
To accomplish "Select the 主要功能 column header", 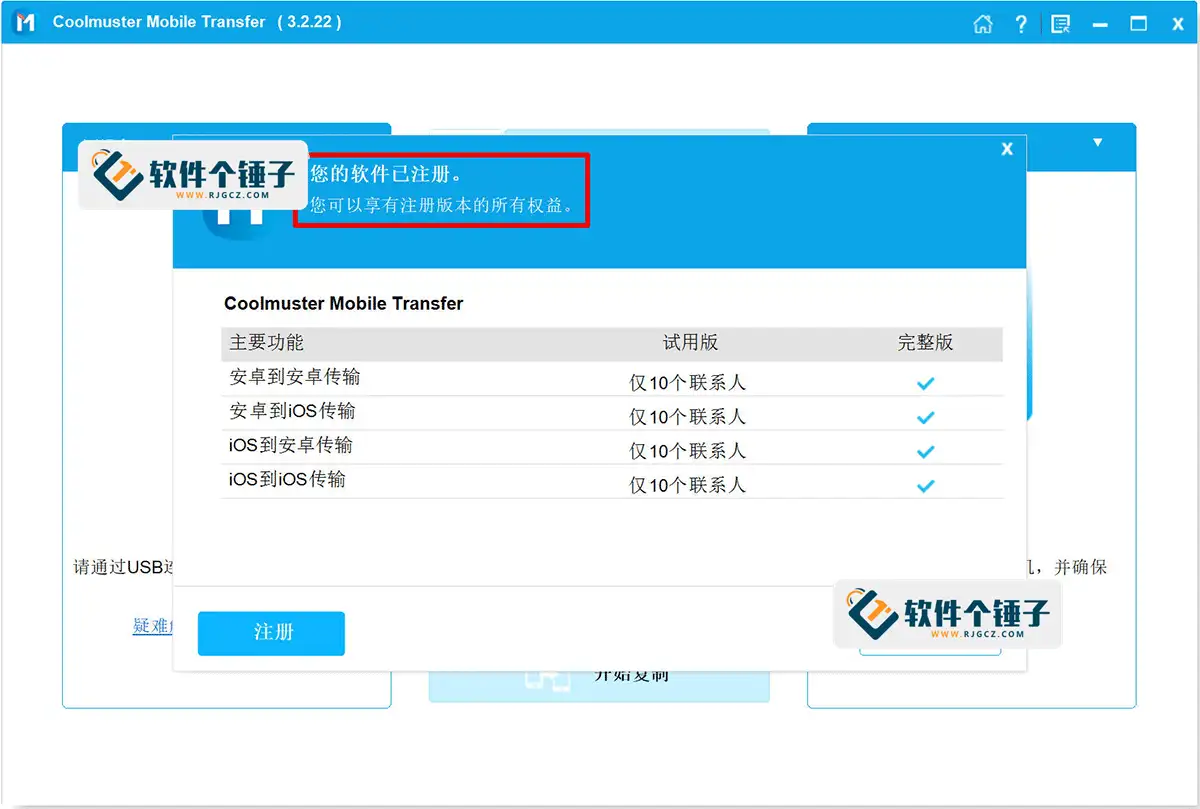I will [266, 342].
